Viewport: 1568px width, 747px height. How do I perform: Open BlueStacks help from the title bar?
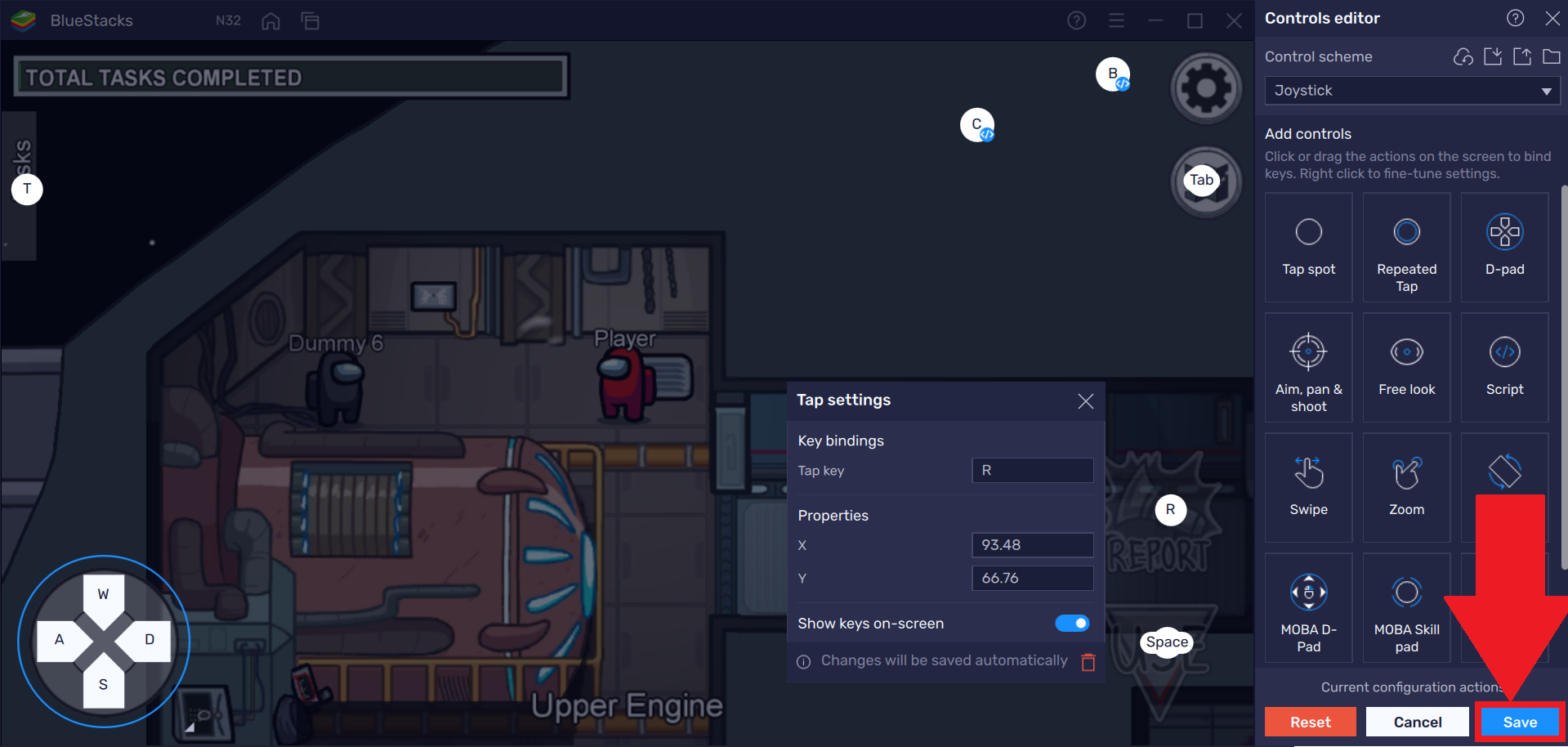tap(1077, 20)
